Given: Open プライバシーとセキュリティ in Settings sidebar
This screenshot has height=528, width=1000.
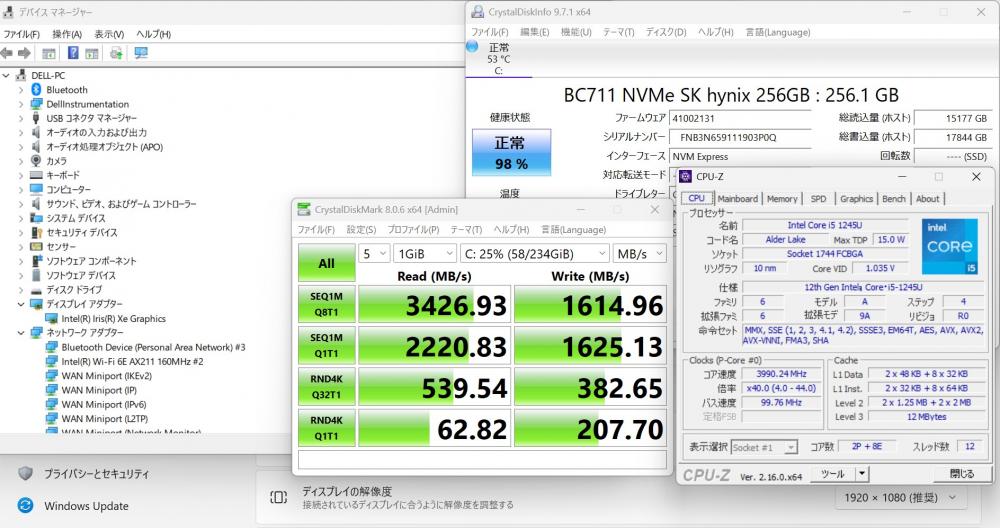Looking at the screenshot, I should click(96, 473).
